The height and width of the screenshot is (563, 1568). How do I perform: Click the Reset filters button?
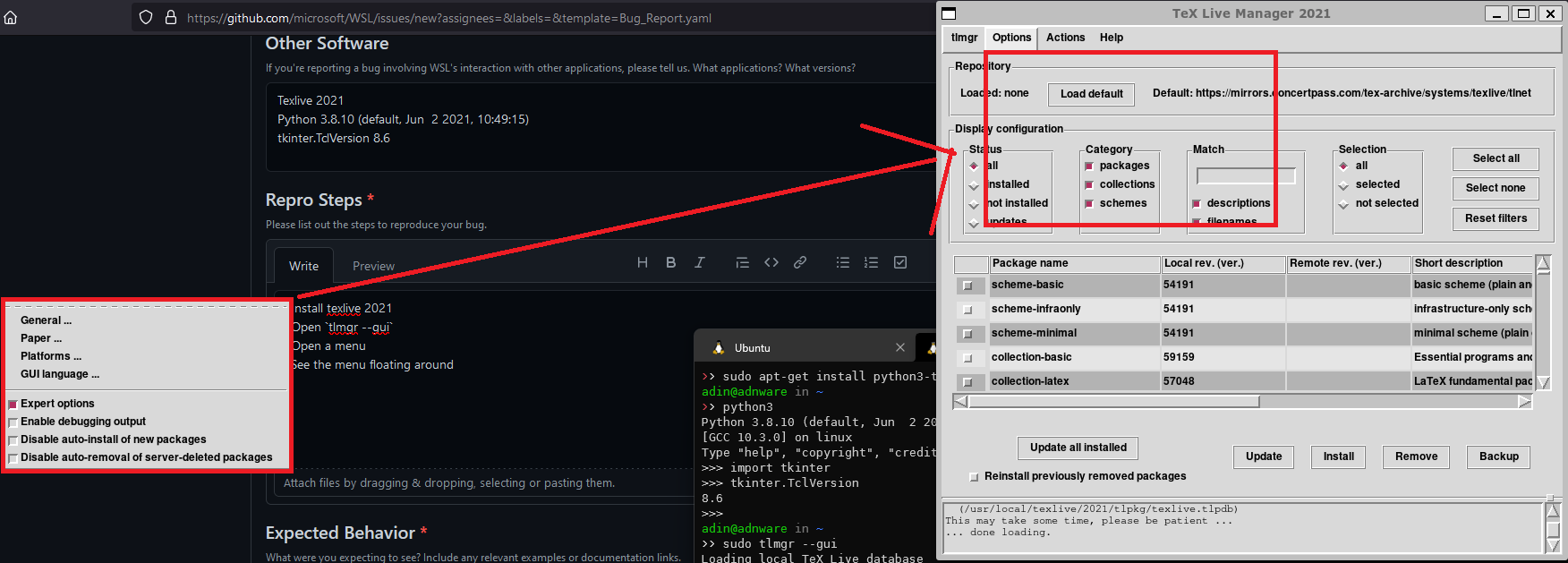(1496, 218)
